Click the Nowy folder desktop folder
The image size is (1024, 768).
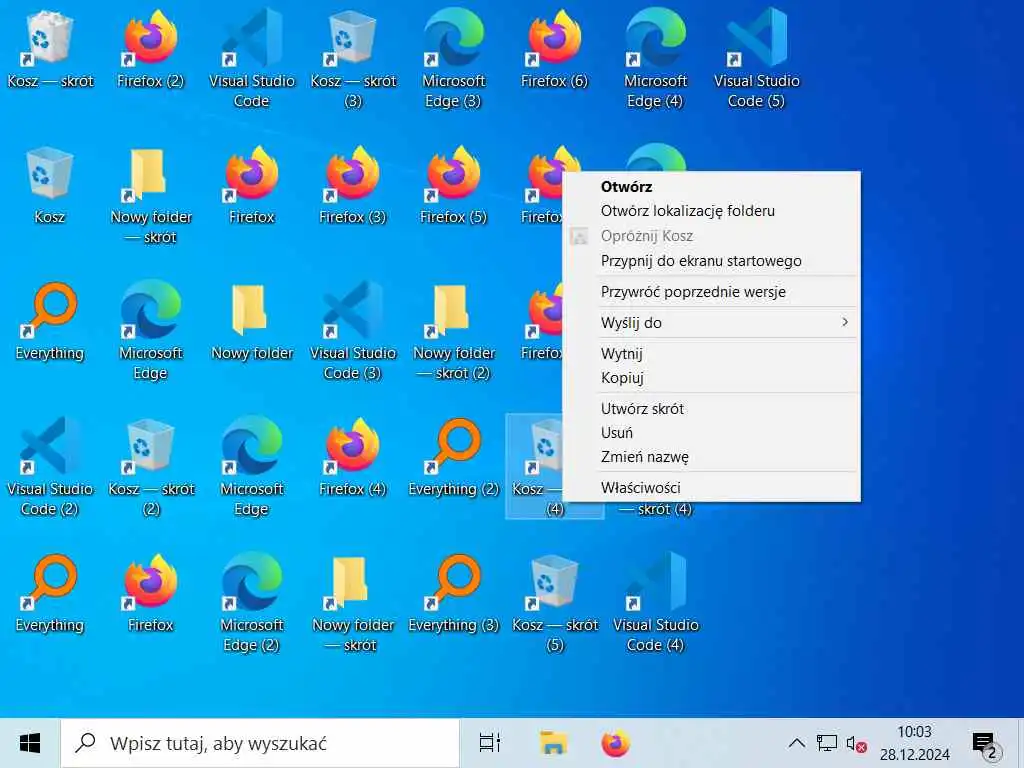click(252, 322)
